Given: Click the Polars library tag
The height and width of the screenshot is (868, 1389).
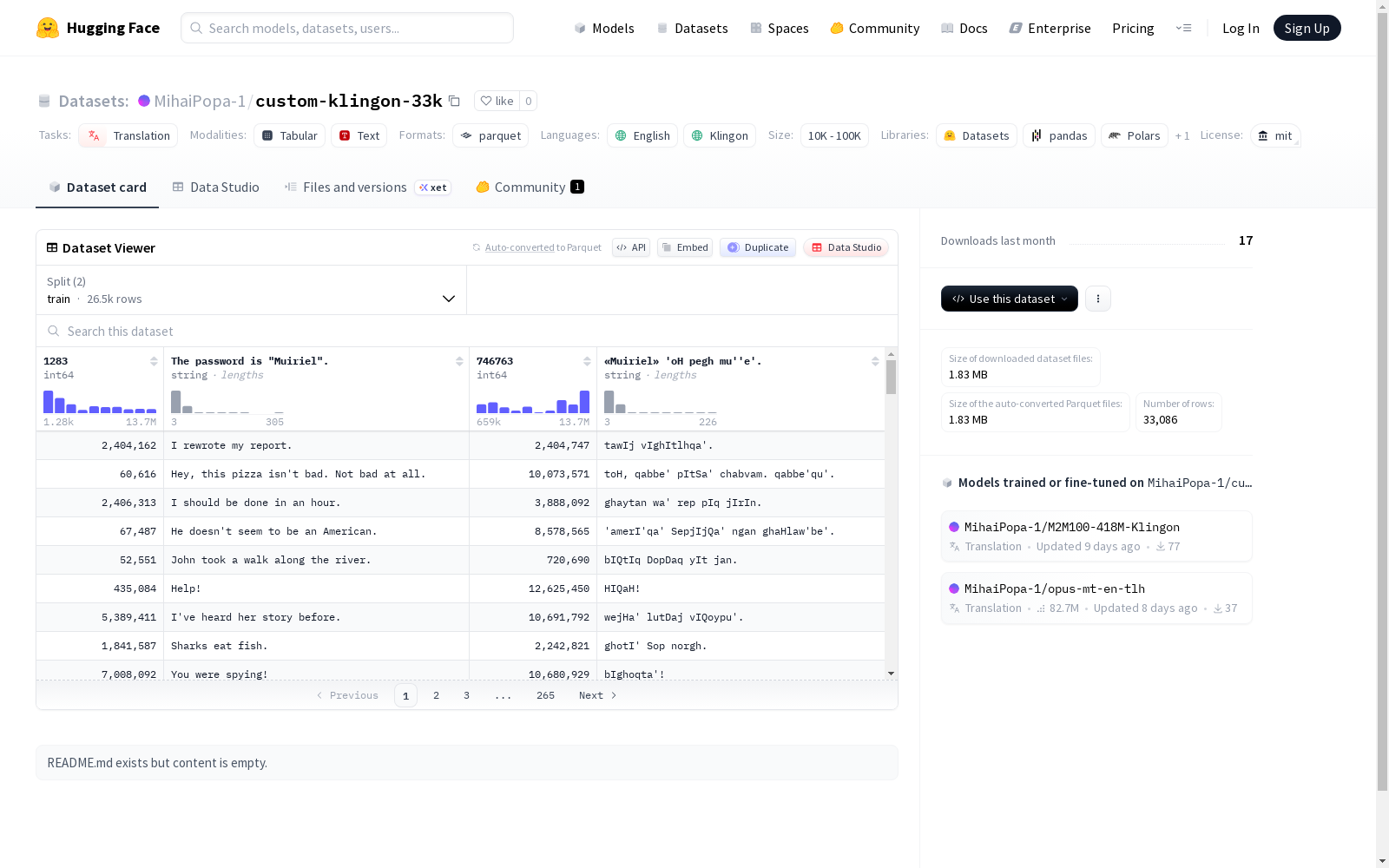Looking at the screenshot, I should pos(1135,135).
